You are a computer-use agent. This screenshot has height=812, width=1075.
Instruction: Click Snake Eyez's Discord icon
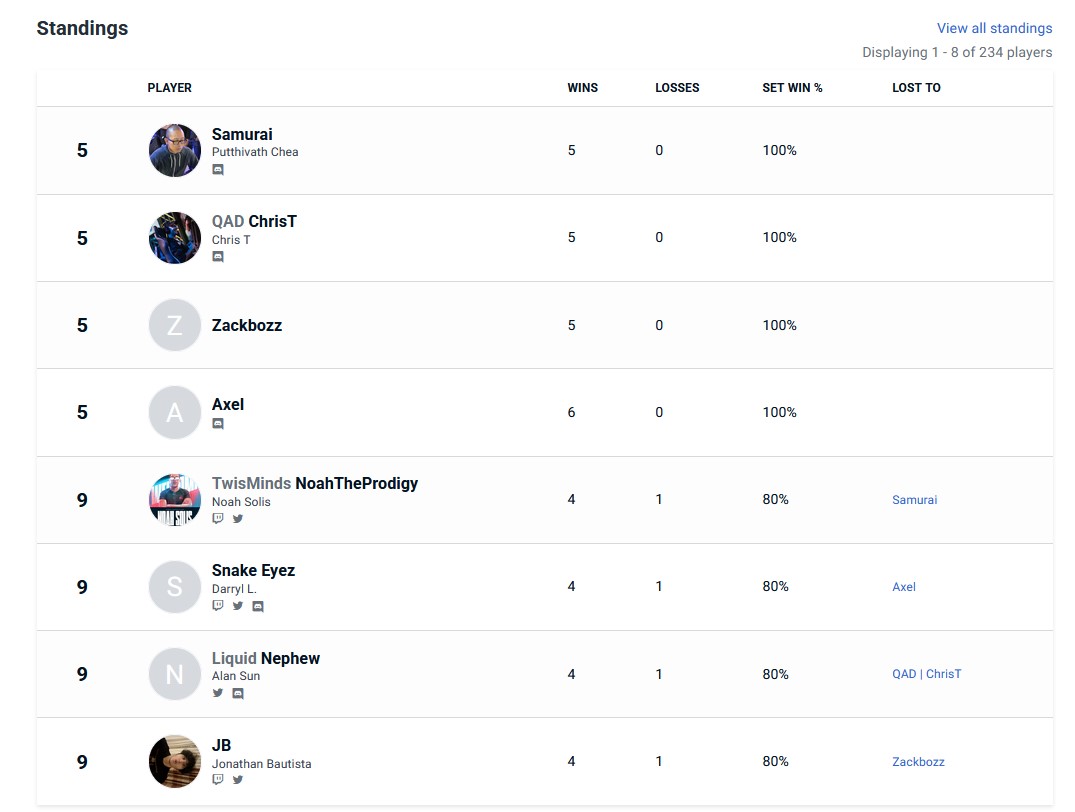(x=258, y=606)
